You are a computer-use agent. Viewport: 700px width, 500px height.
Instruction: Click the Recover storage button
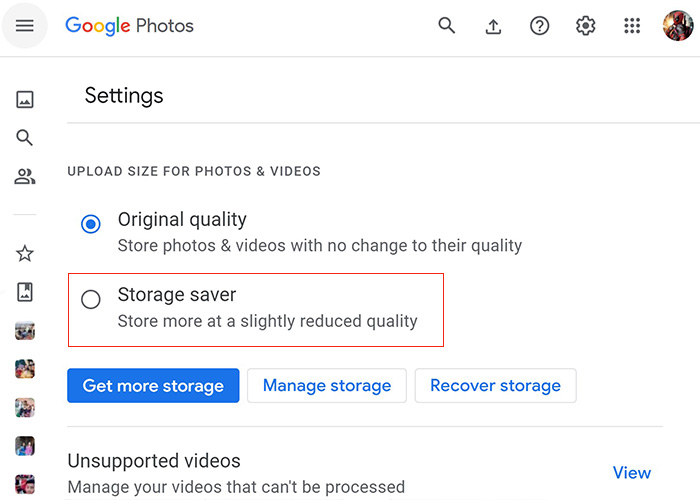coord(496,385)
